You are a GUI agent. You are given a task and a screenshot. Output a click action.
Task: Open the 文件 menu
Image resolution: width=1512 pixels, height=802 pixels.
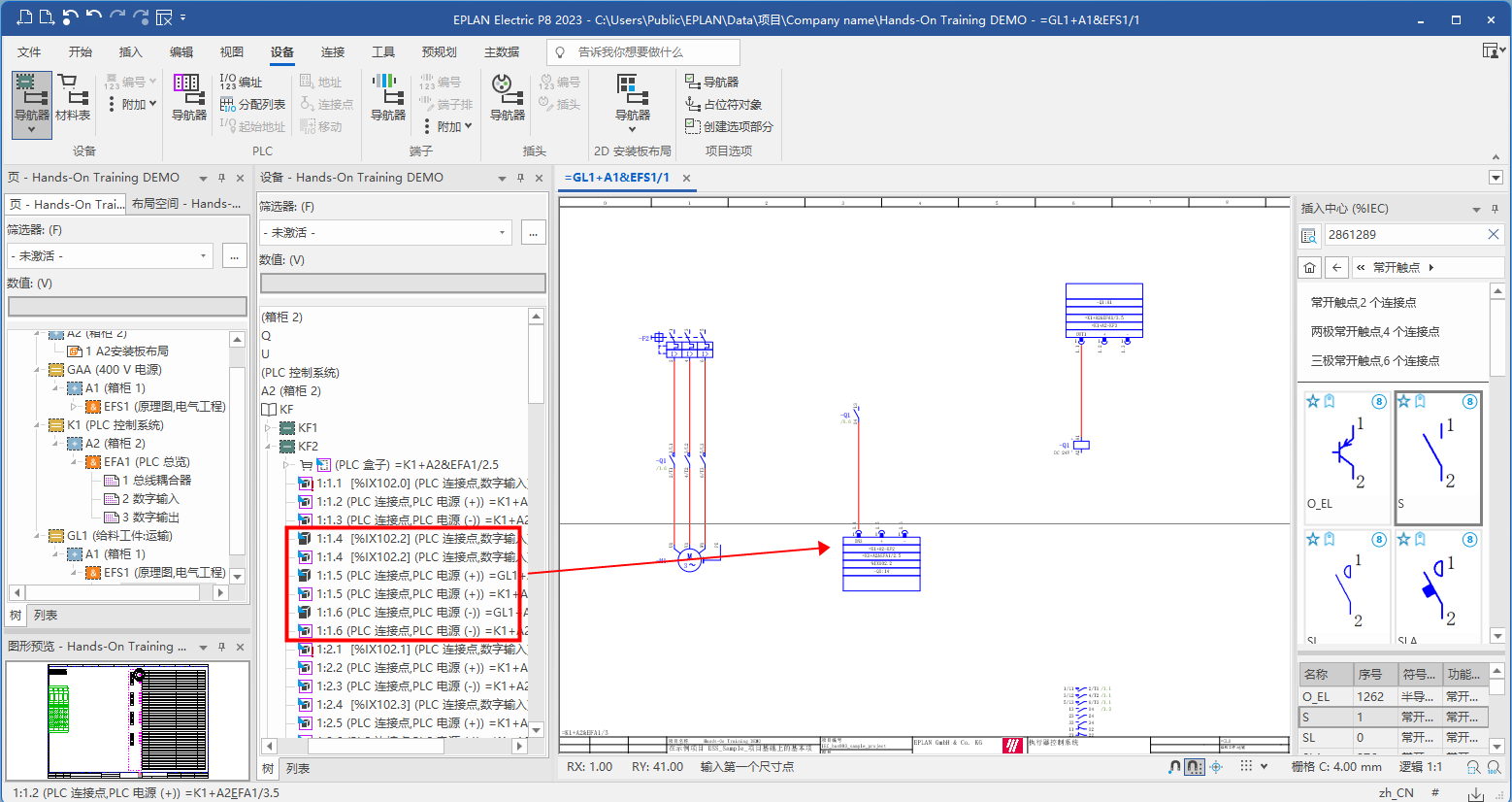[x=29, y=52]
